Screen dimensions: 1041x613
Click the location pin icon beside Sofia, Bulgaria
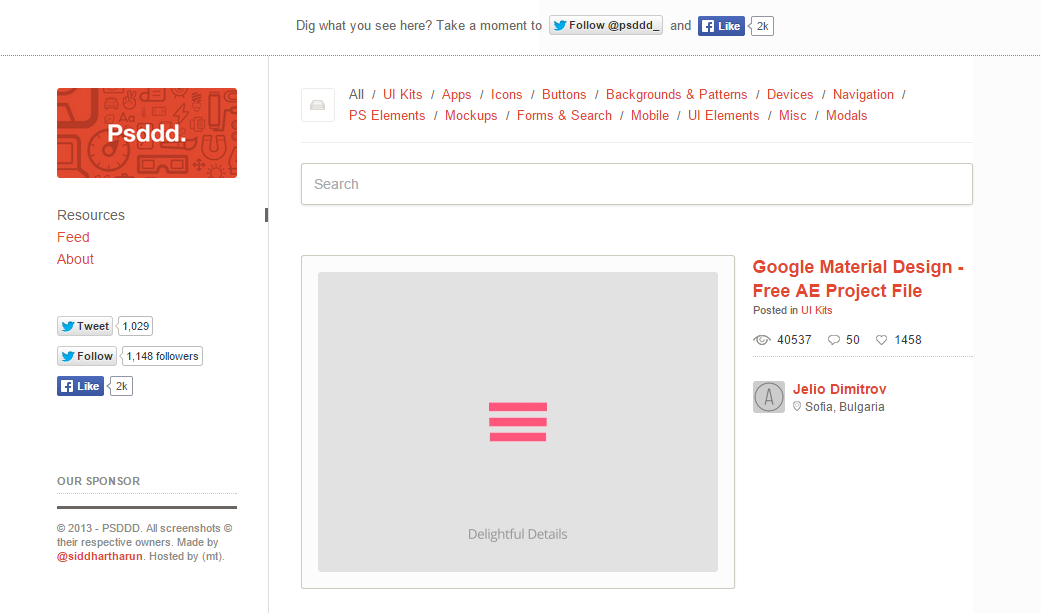click(797, 406)
